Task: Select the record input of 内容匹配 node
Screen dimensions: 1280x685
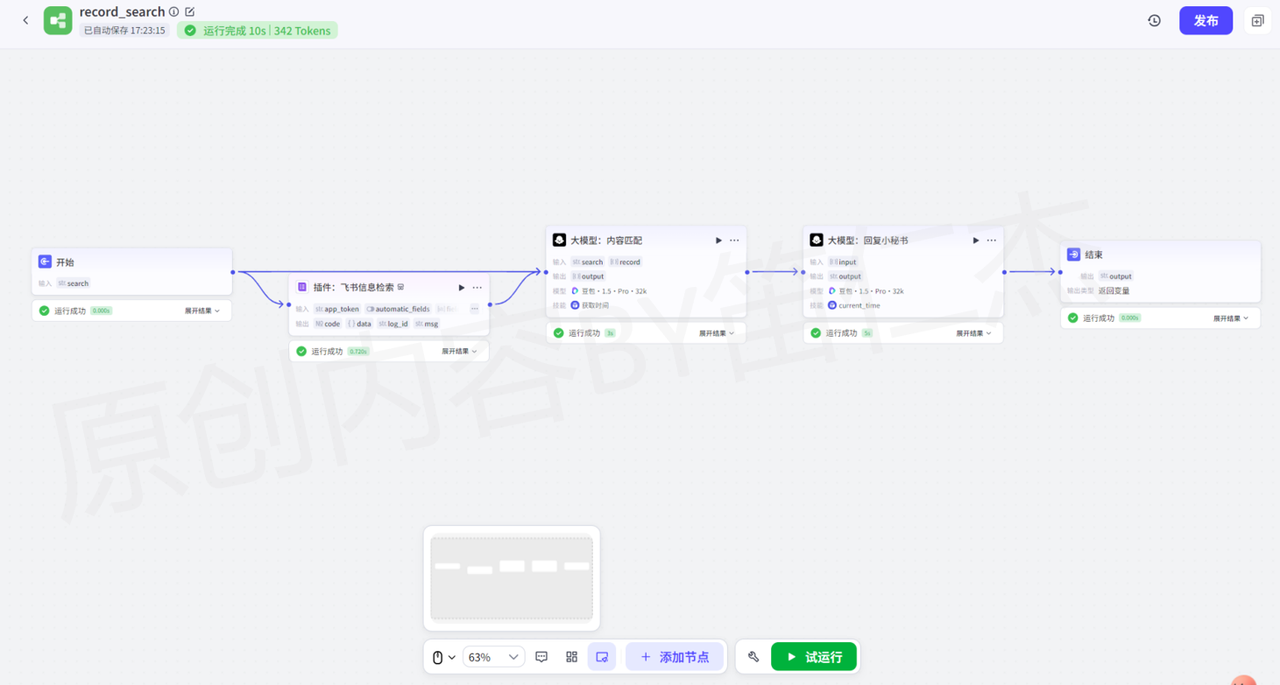Action: pyautogui.click(x=626, y=262)
